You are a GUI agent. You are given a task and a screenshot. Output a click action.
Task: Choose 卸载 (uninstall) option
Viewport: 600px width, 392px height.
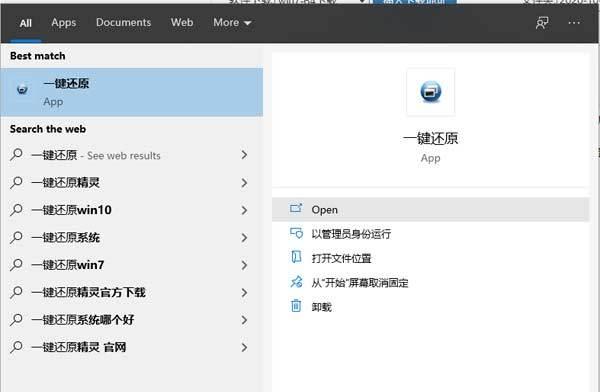(x=430, y=307)
